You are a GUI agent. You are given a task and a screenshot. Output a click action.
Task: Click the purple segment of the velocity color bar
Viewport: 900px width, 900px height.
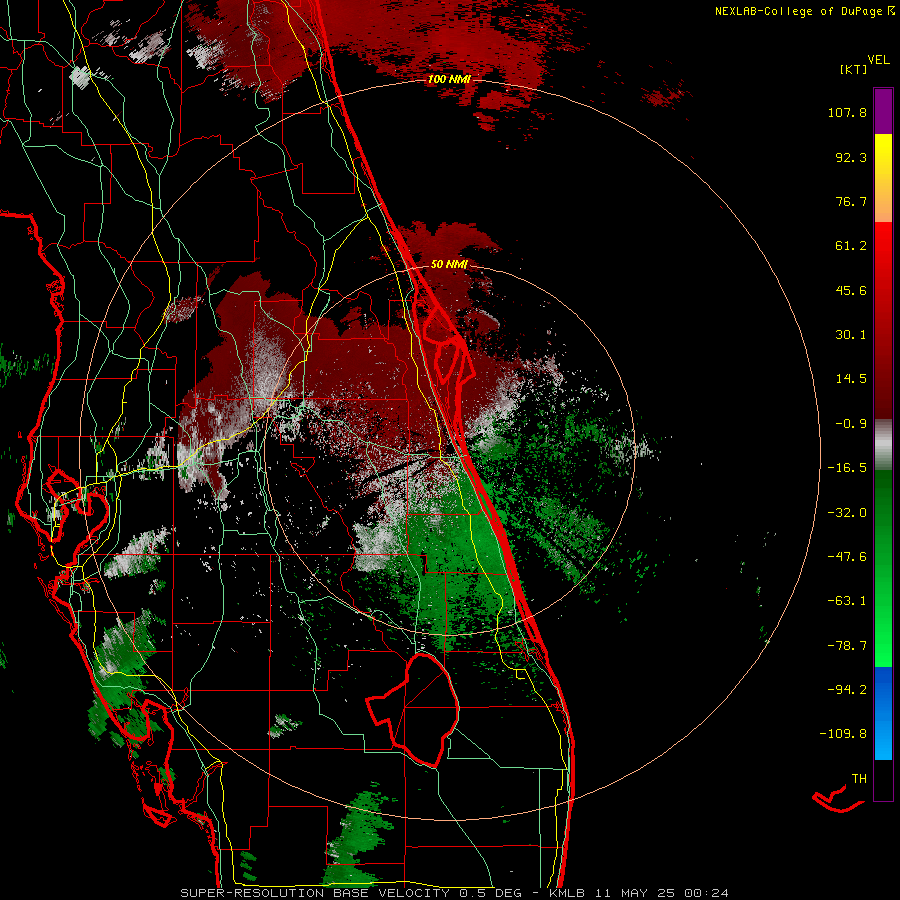click(883, 111)
